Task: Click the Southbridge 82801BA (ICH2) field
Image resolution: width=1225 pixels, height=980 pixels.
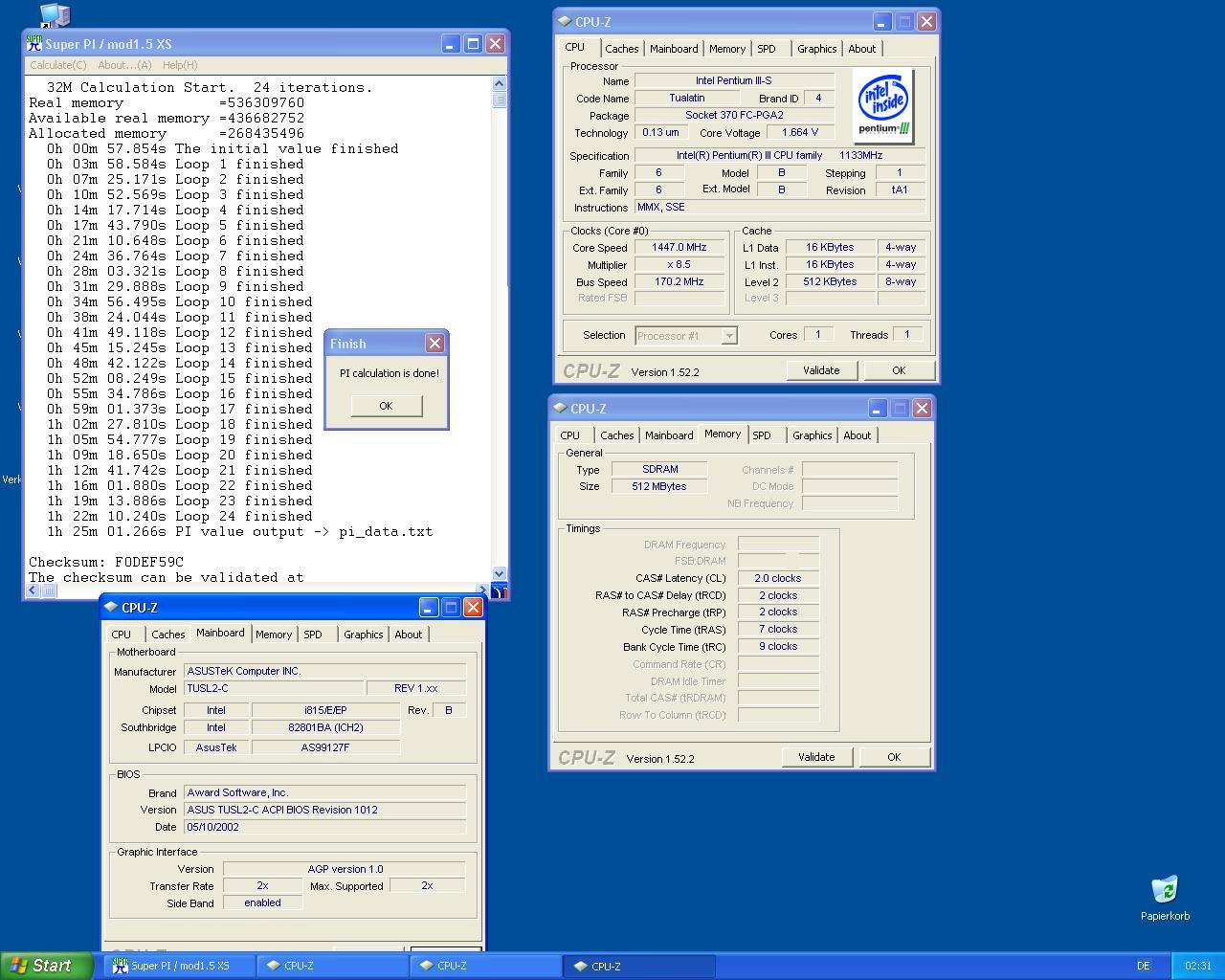Action: click(325, 727)
